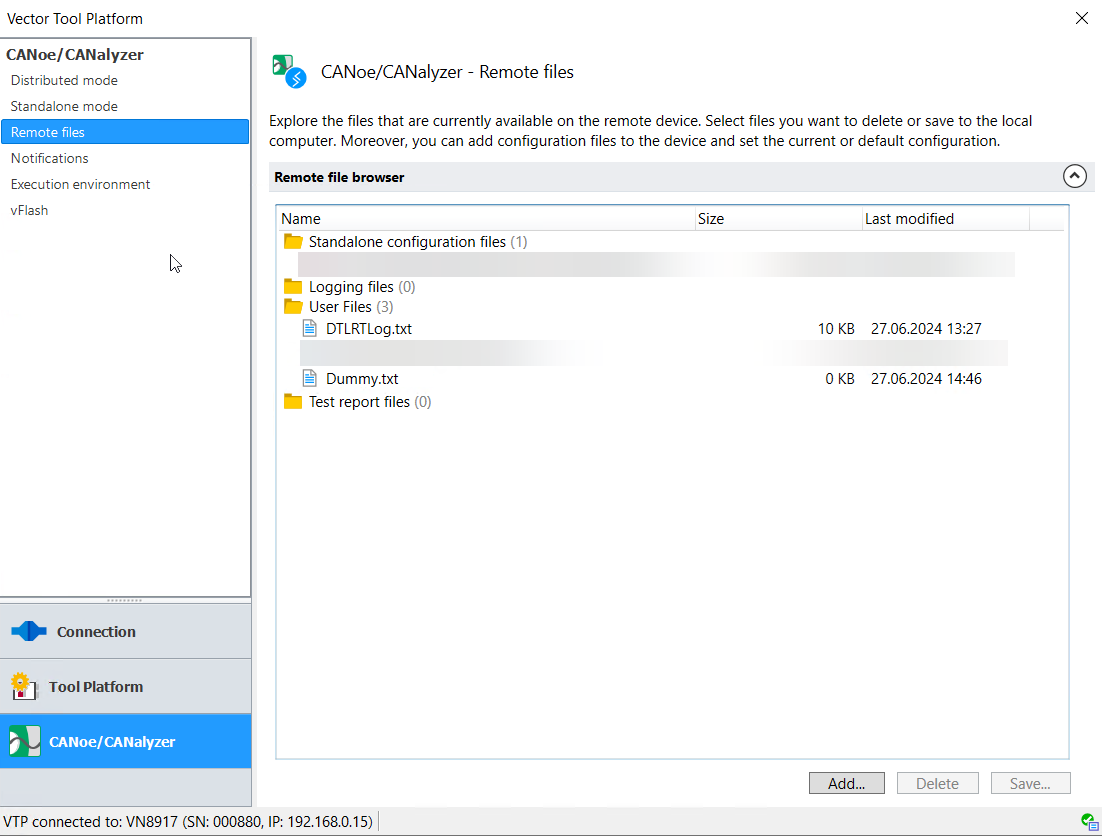Switch to the CANoe/CANalyzer section

click(125, 741)
